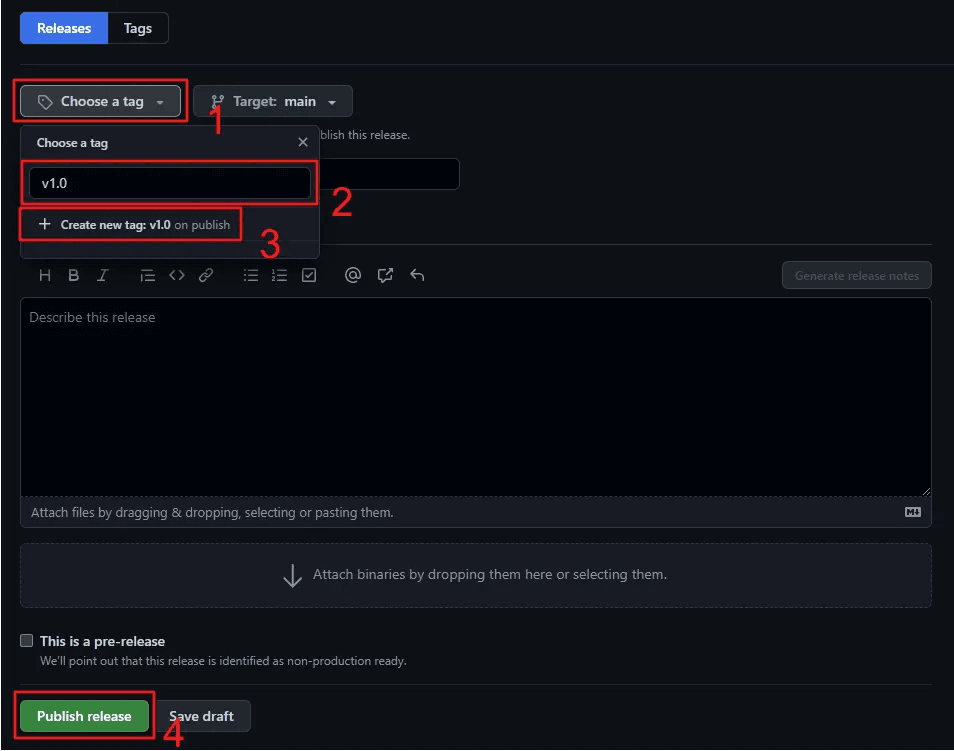Click the cross-reference issue icon
954x751 pixels.
click(385, 276)
